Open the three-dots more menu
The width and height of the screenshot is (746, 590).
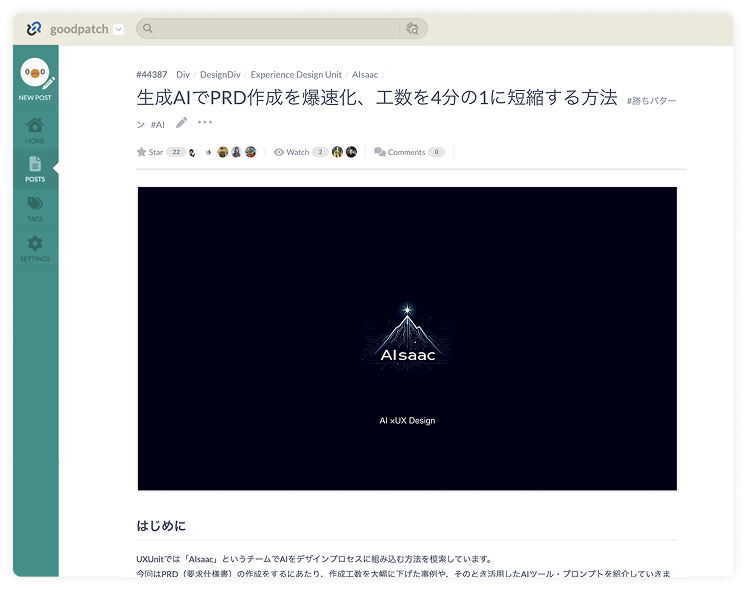pos(205,122)
